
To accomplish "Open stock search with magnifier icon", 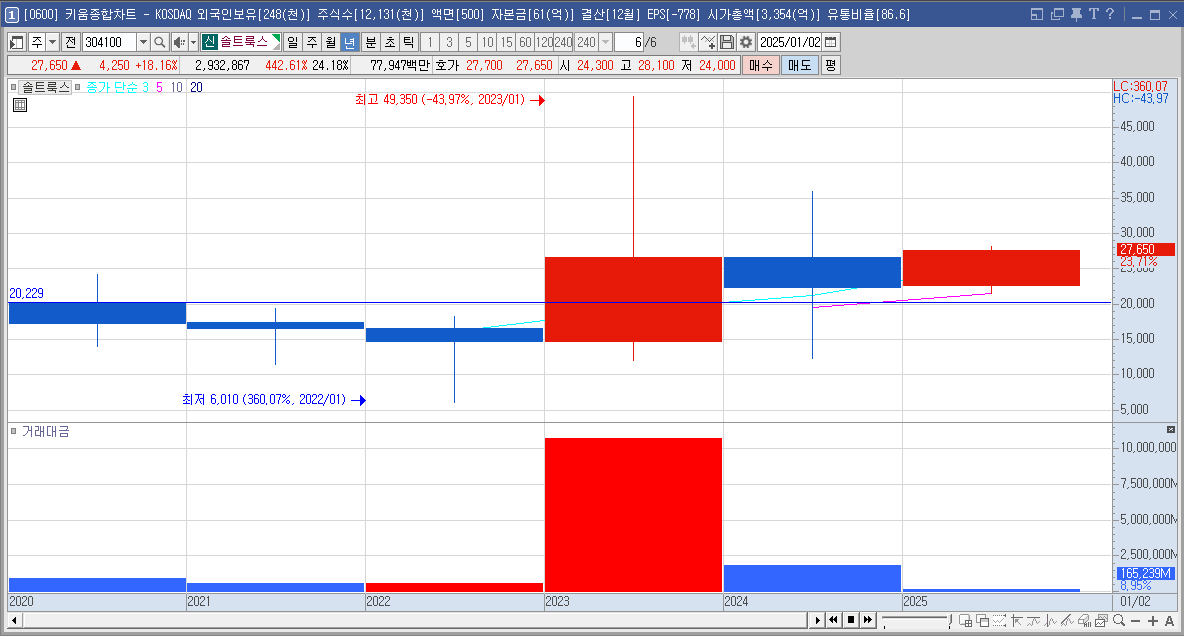I will [159, 42].
